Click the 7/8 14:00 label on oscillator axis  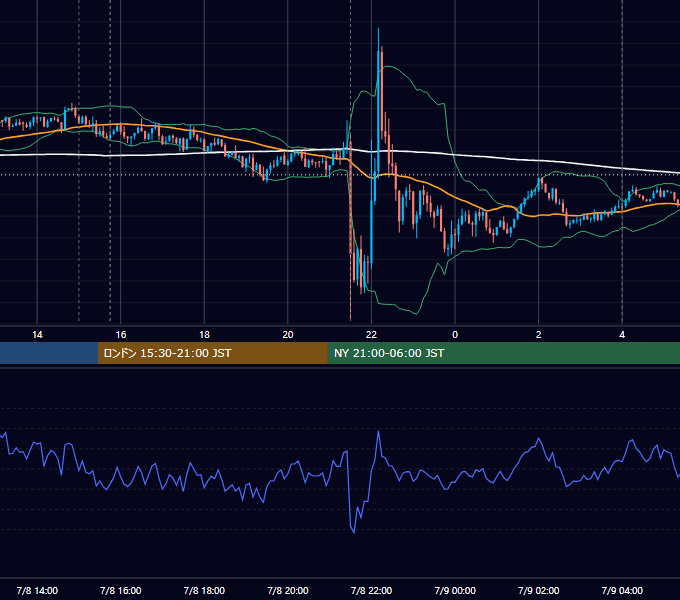[37, 590]
